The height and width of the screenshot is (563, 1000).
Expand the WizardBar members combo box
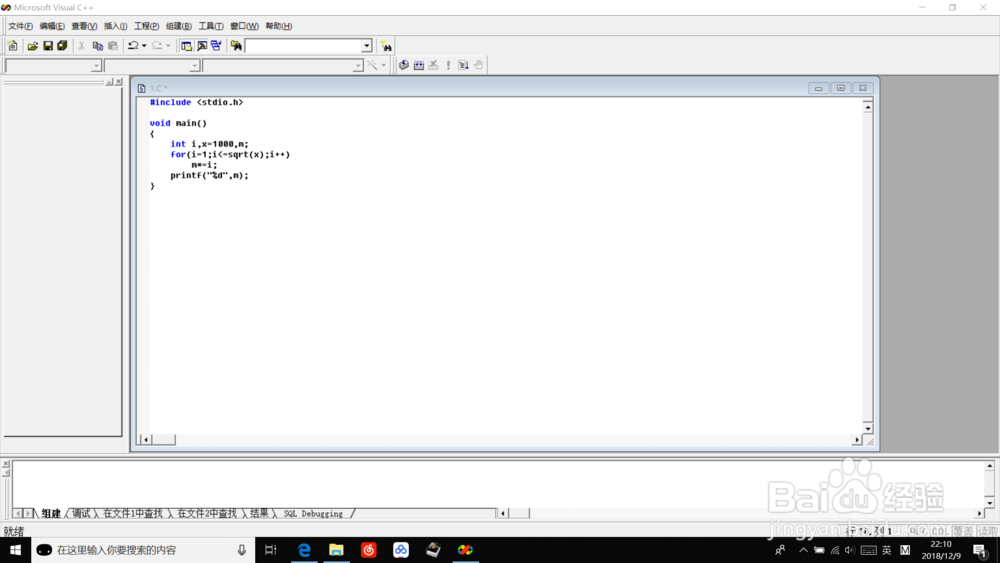[x=358, y=66]
